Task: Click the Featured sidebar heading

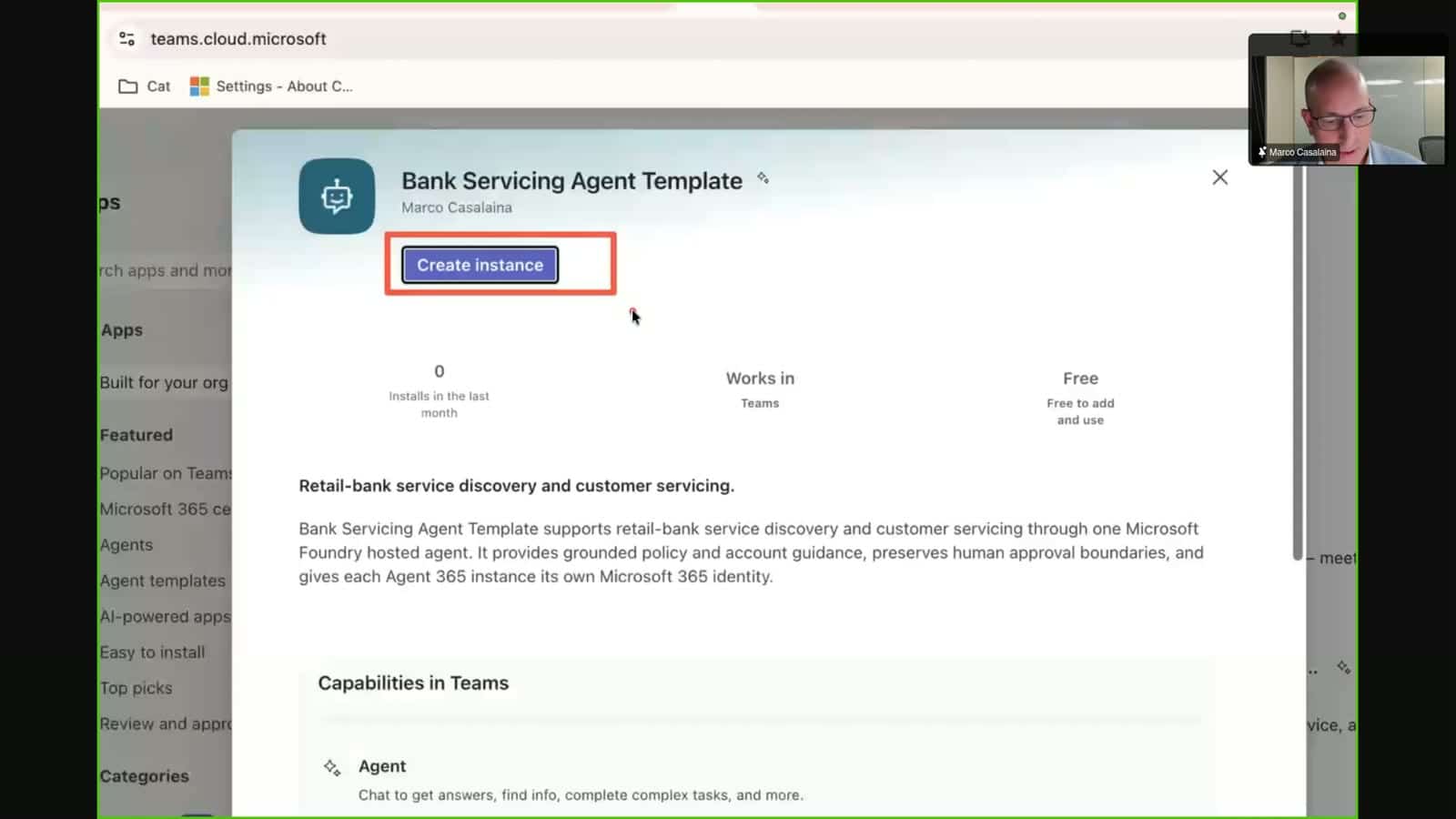Action: pyautogui.click(x=136, y=435)
